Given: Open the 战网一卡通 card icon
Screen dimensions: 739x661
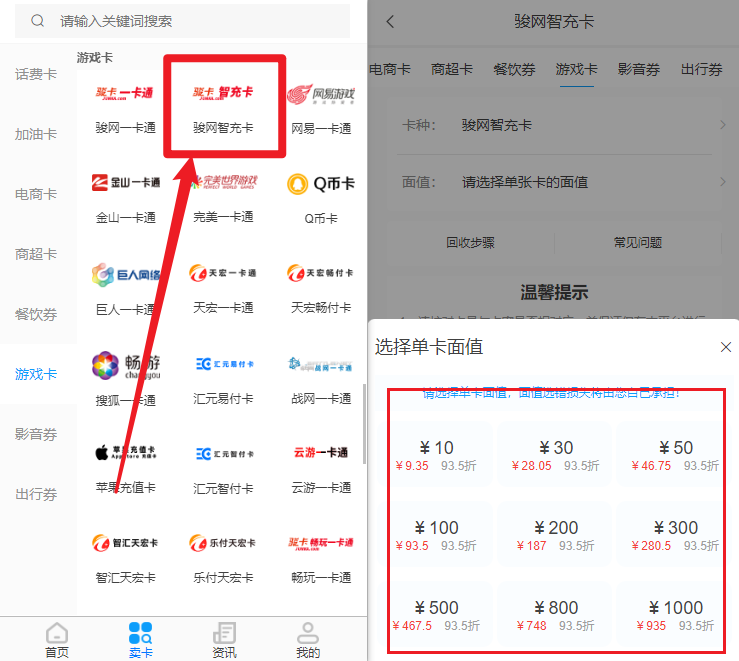Looking at the screenshot, I should coord(320,365).
